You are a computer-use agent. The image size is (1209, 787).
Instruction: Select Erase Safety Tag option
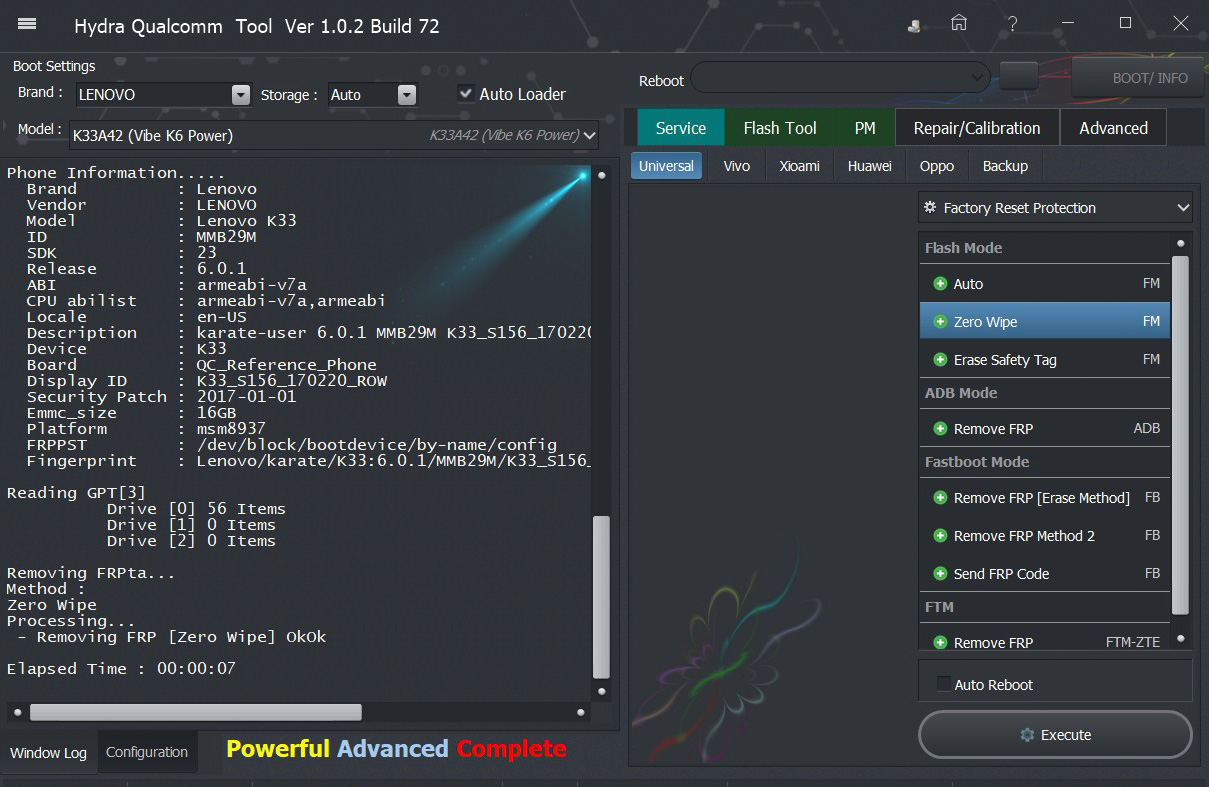point(1044,360)
